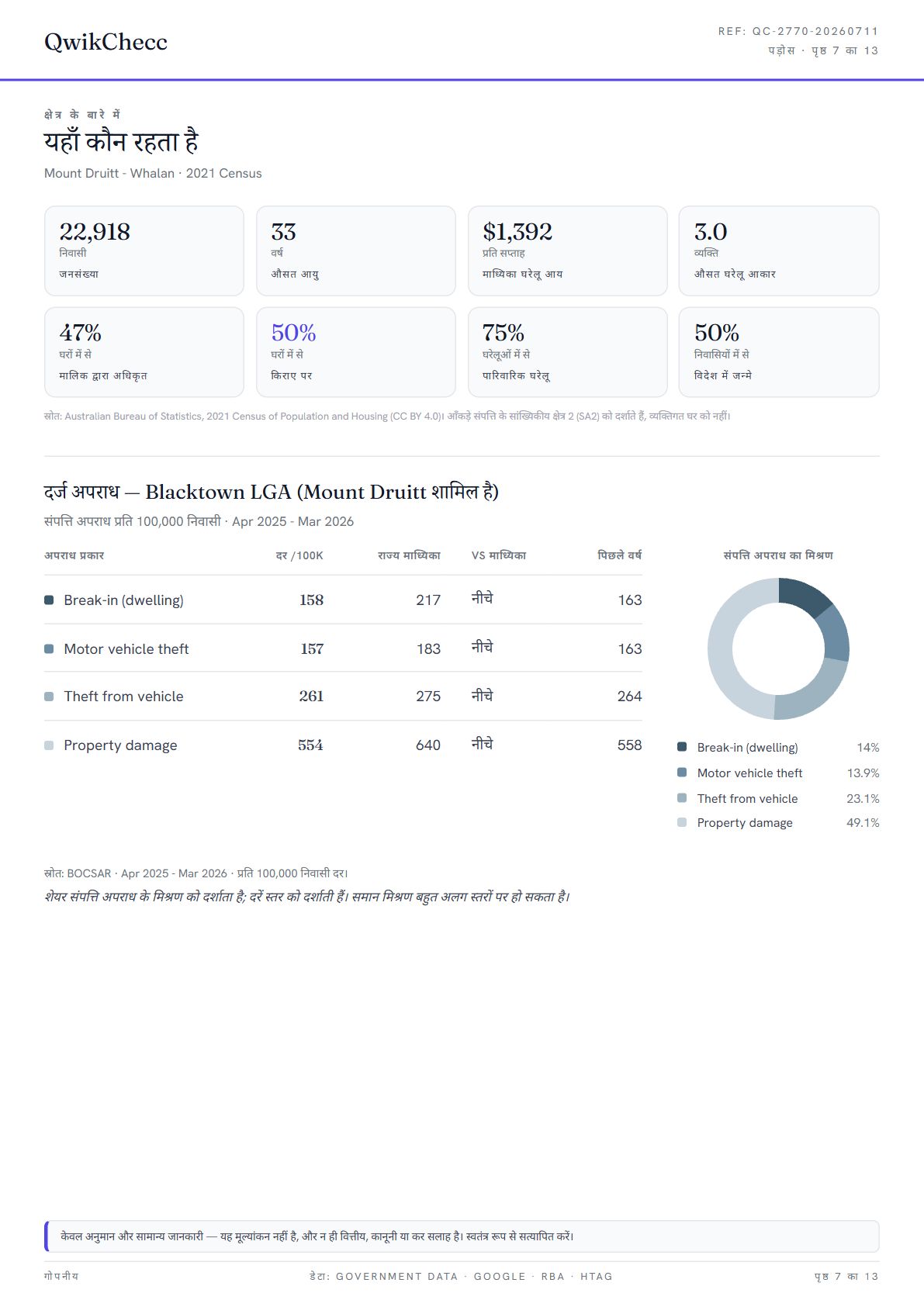Click legend swatch for Motor vehicle theft
Viewport: 924px width, 1307px height.
[682, 773]
